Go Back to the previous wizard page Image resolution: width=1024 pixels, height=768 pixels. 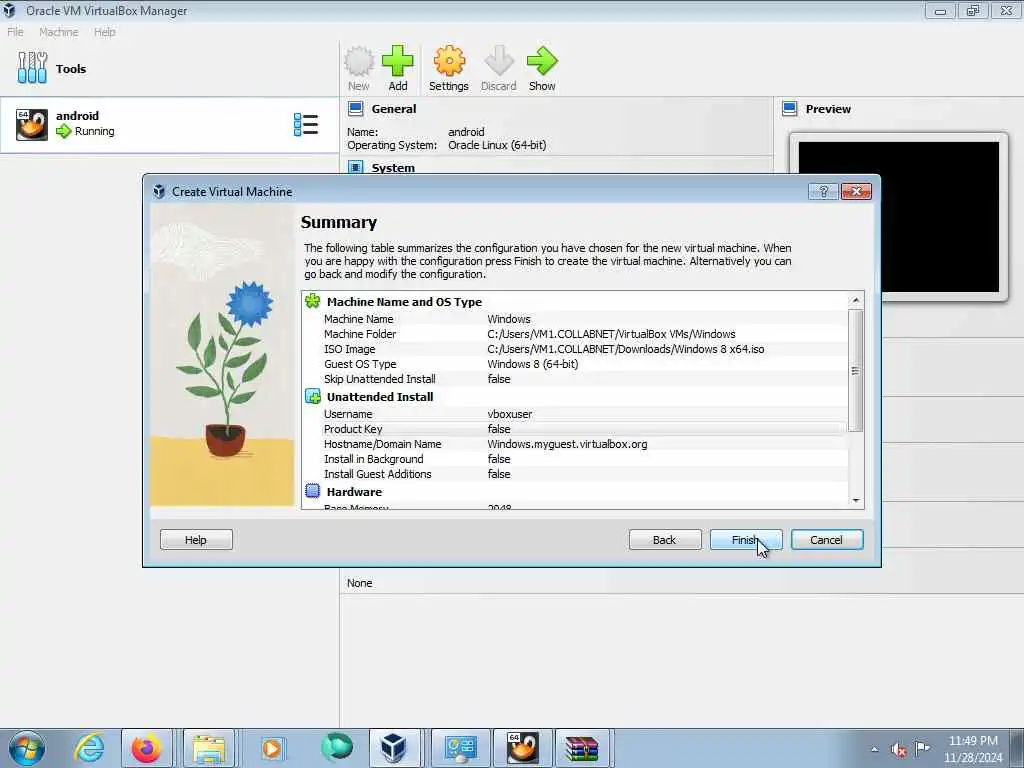pyautogui.click(x=665, y=539)
